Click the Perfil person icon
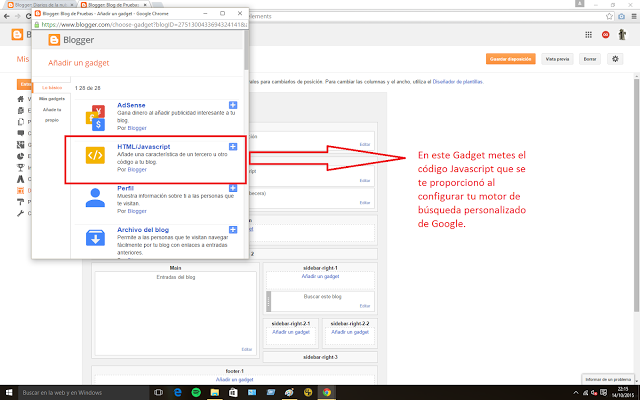 pyautogui.click(x=95, y=198)
